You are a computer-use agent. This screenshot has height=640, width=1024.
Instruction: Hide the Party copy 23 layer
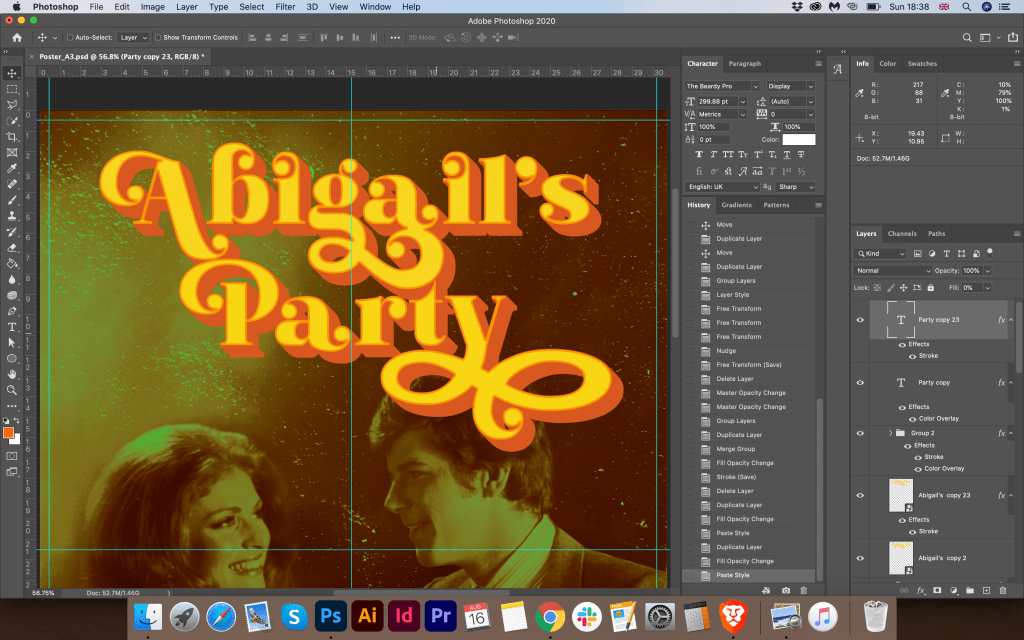860,320
